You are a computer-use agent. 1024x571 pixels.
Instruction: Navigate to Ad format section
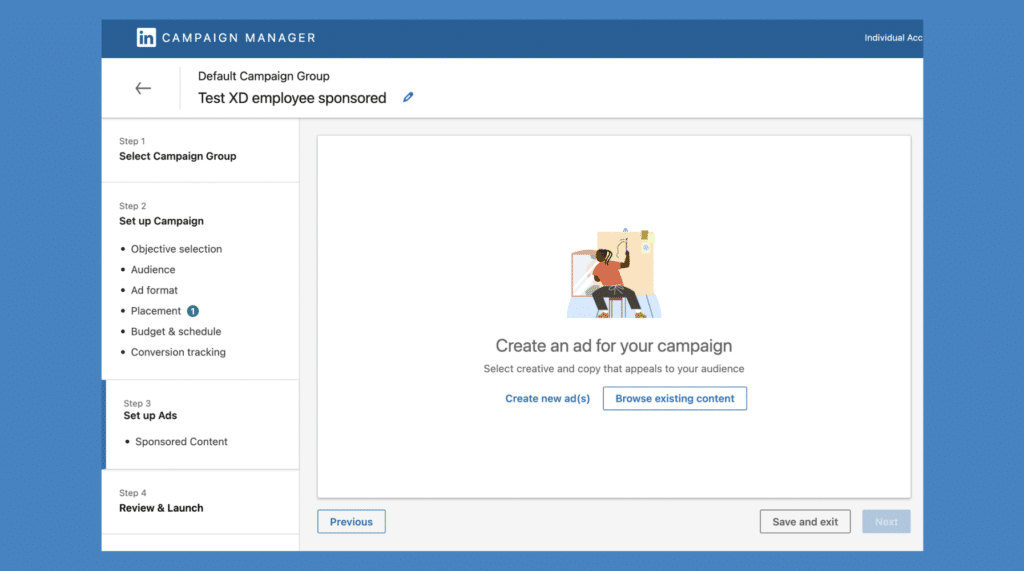(154, 290)
